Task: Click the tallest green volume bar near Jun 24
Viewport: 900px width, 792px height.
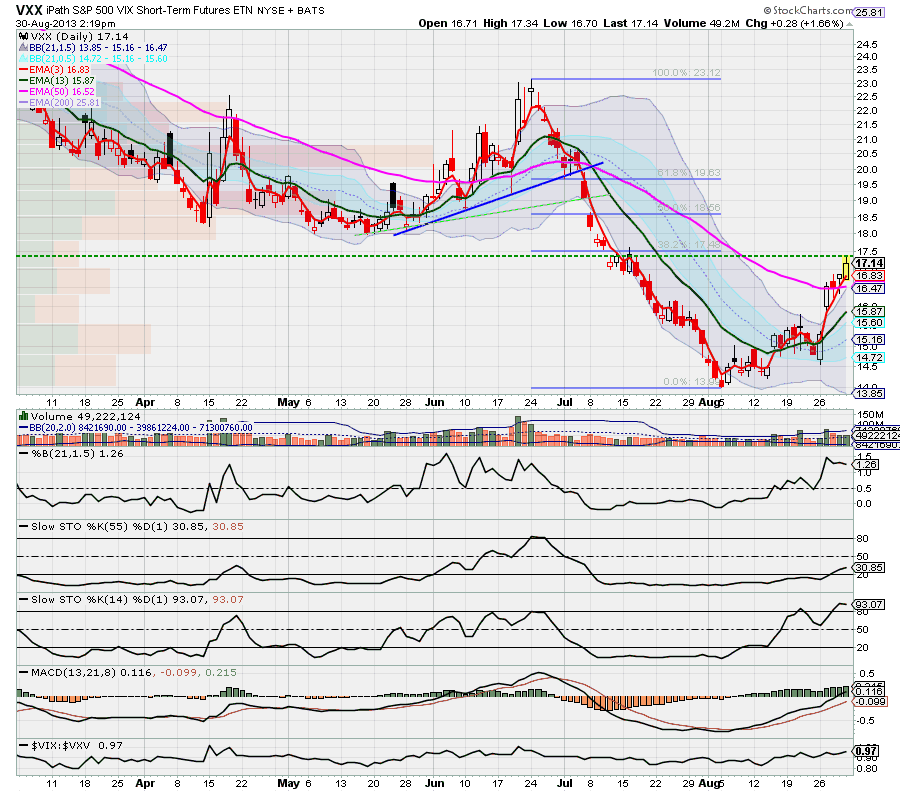Action: point(518,431)
